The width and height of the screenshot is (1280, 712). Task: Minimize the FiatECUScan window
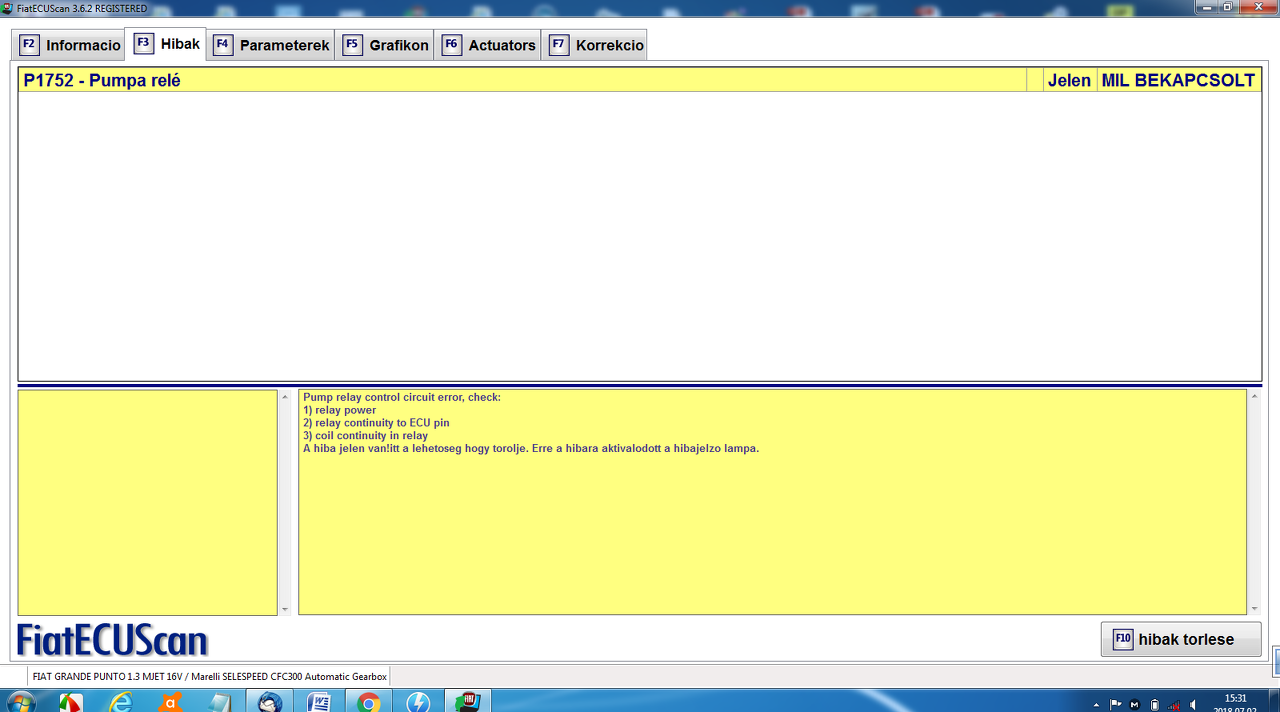coord(1207,6)
